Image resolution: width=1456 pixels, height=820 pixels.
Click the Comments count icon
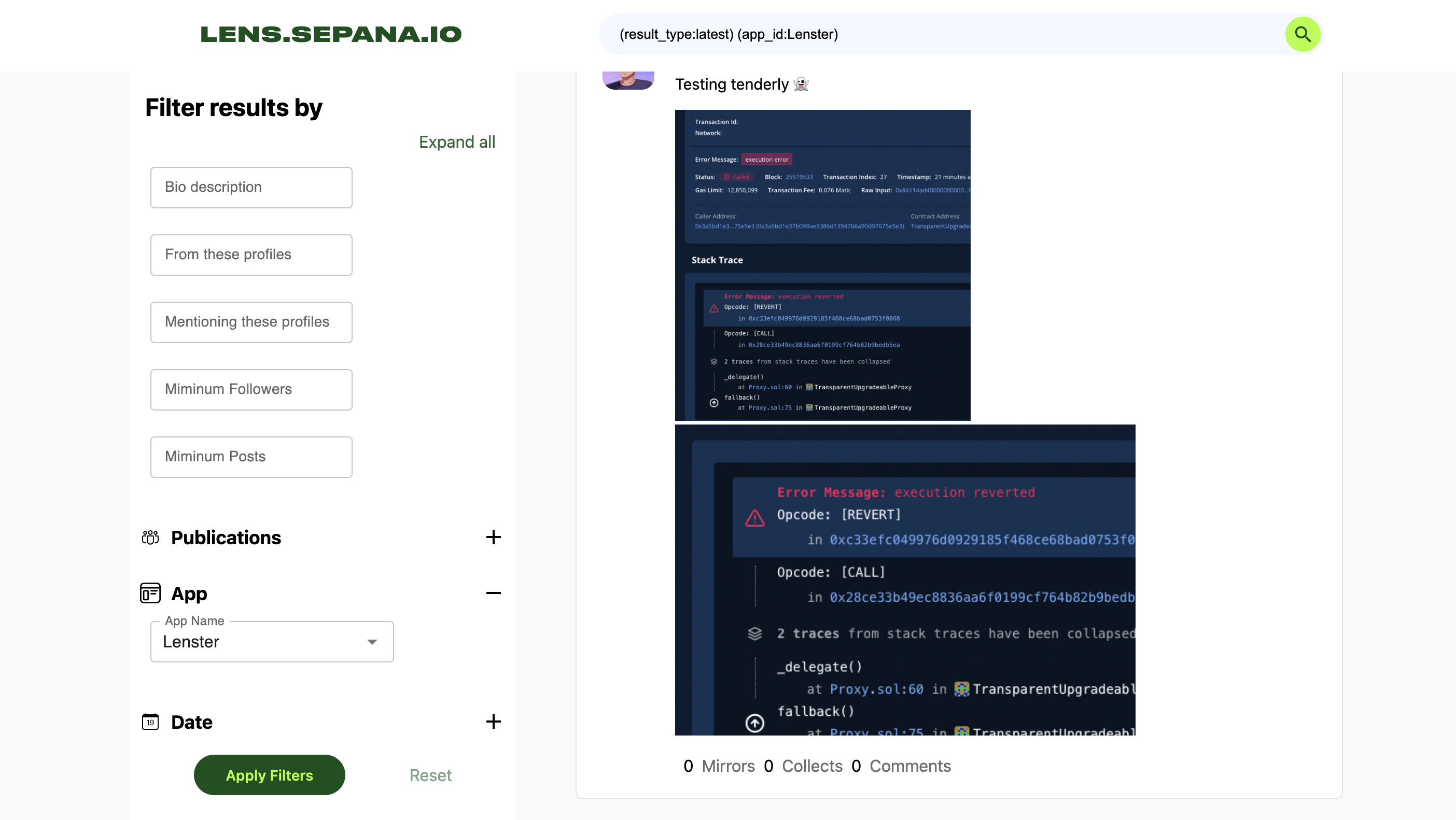(x=856, y=766)
